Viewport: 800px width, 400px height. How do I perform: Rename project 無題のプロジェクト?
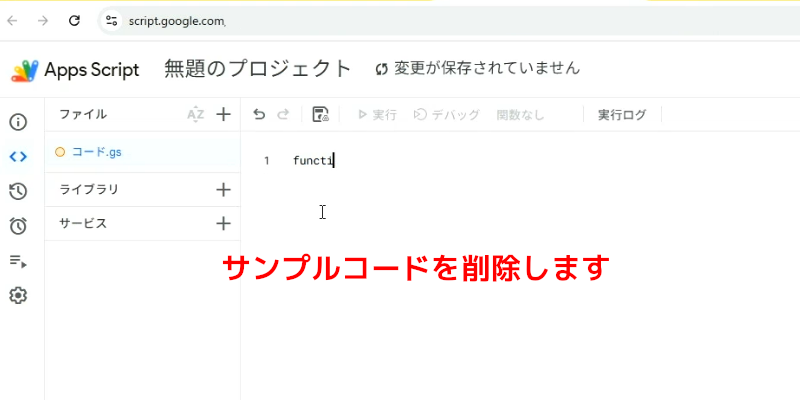(x=258, y=69)
